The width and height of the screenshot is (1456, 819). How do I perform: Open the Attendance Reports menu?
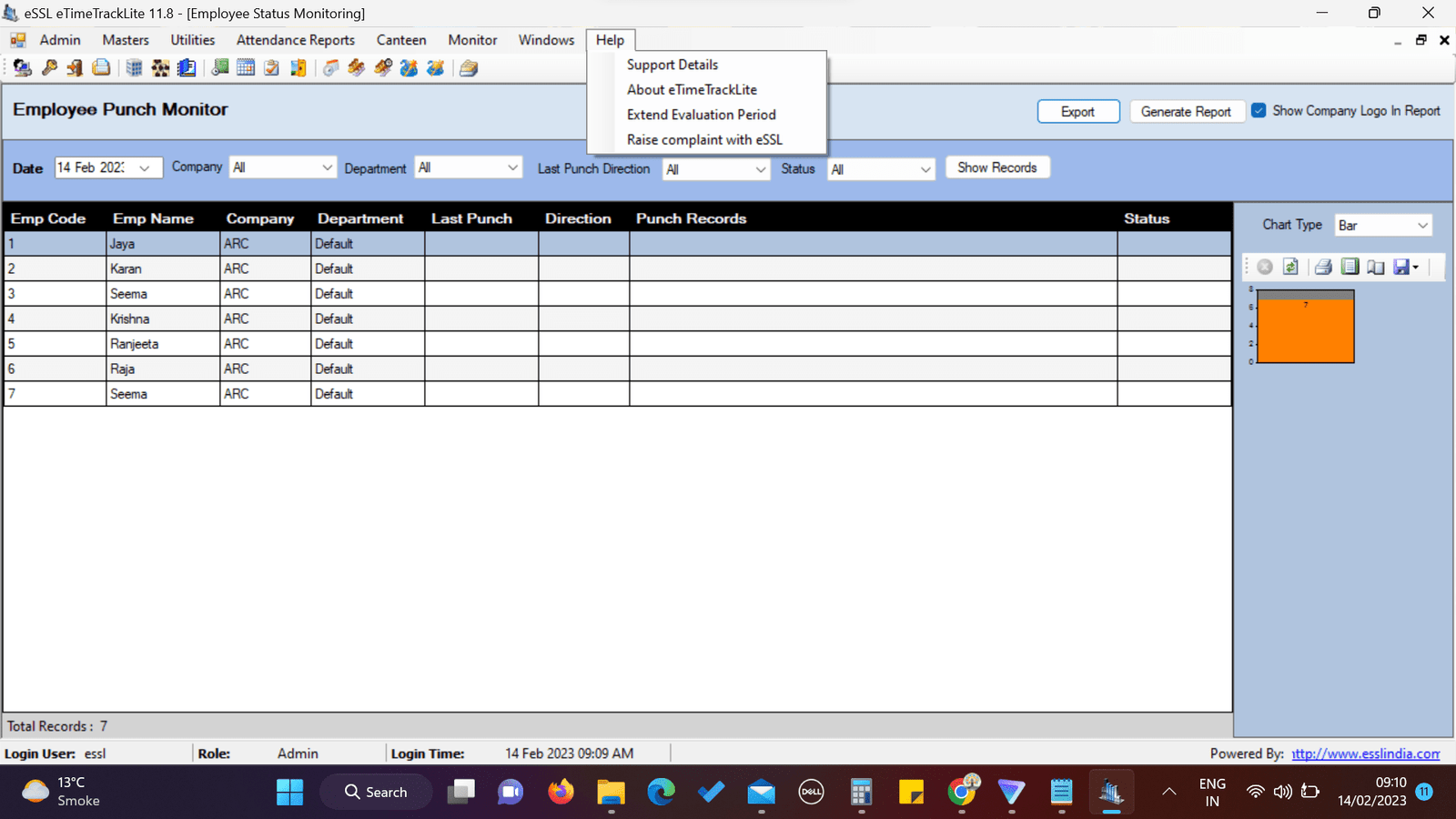tap(296, 40)
